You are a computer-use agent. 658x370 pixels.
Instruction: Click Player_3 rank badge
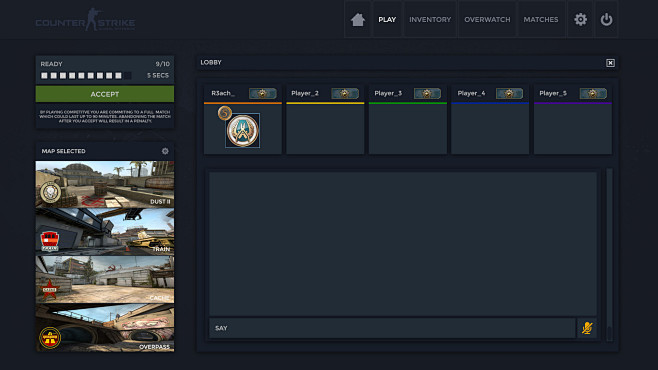pyautogui.click(x=427, y=93)
